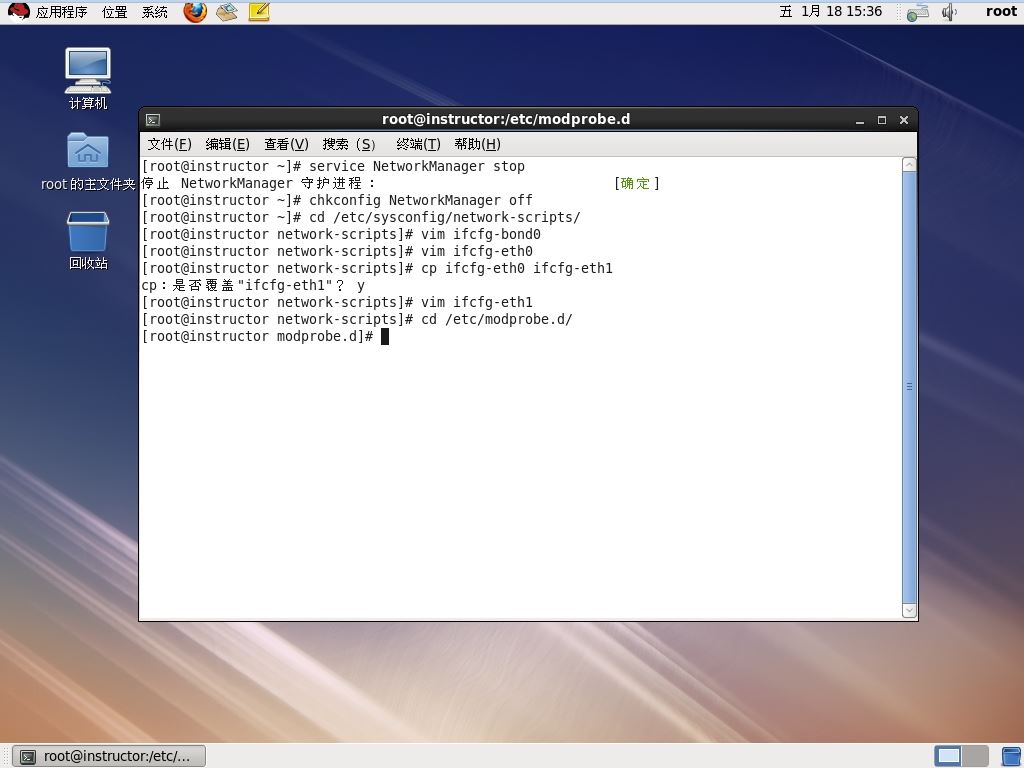Open the 计算机 desktop icon
This screenshot has height=768, width=1024.
[x=88, y=78]
